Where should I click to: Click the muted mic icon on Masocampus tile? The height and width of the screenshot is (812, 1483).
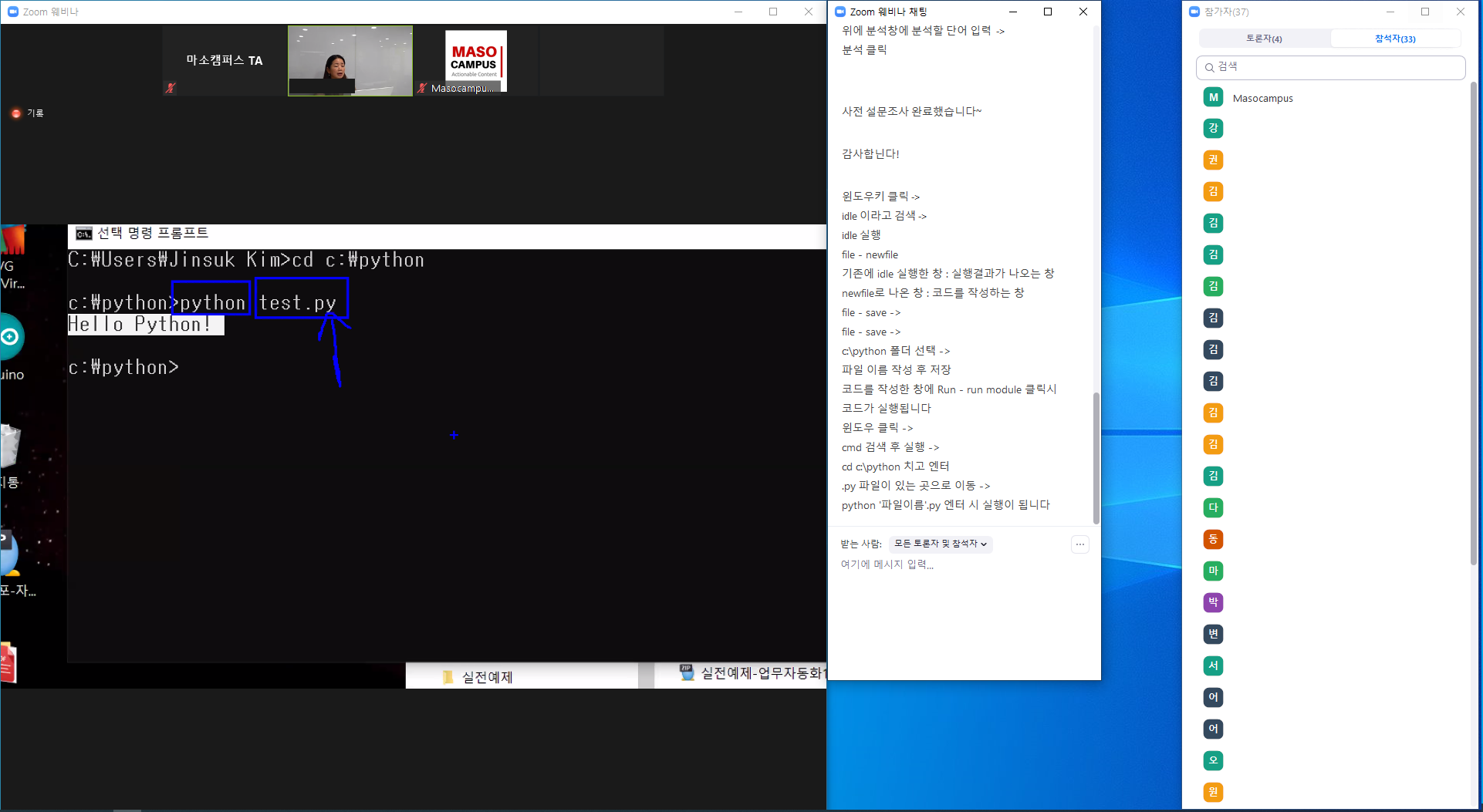point(422,88)
